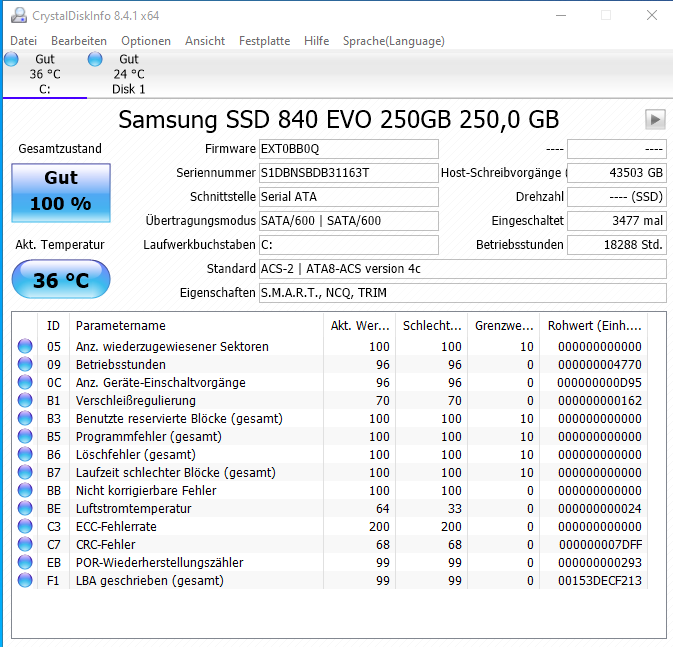Open the Hilfe menu
Screen dimensions: 673x647
316,41
